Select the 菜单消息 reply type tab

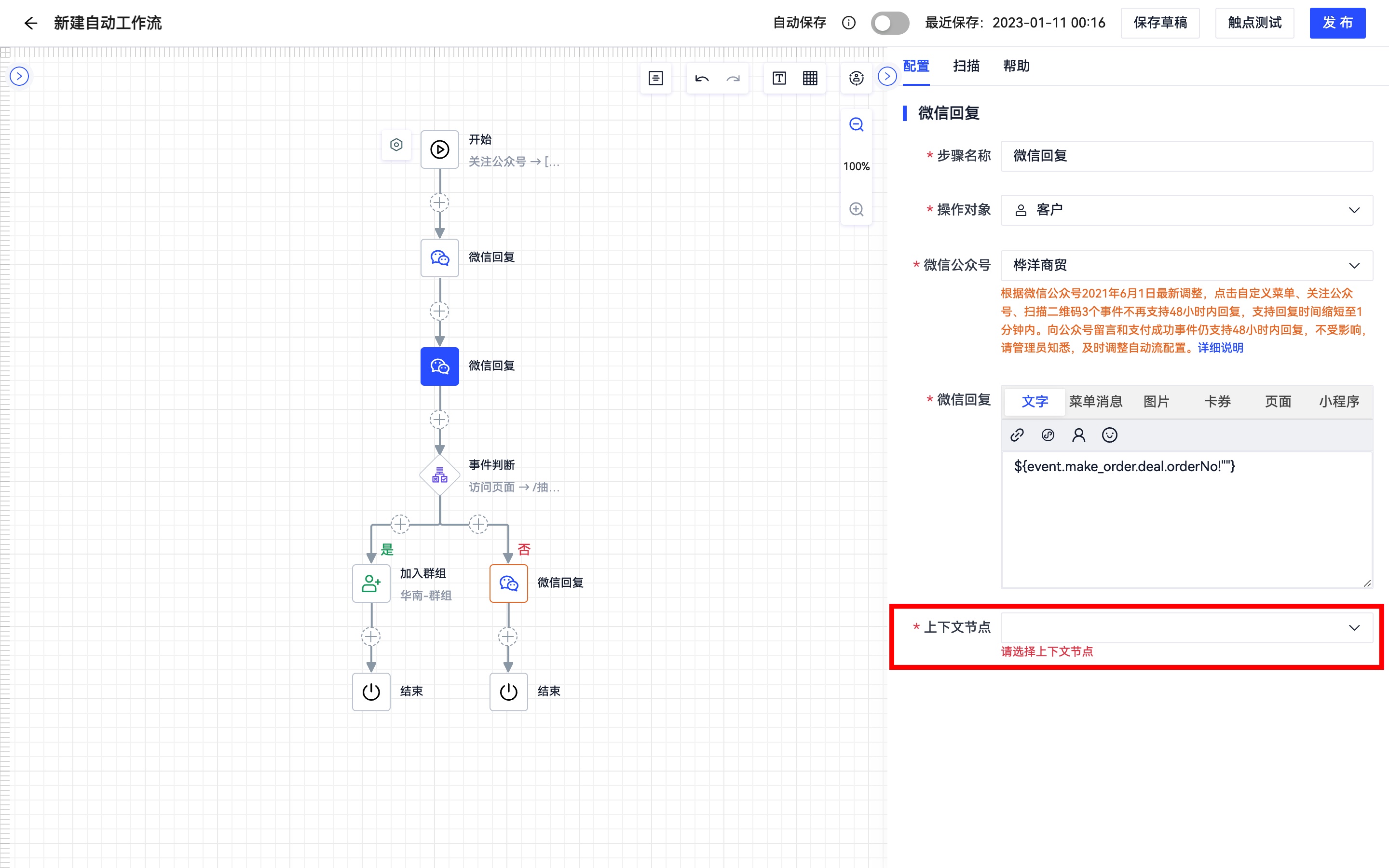[1095, 401]
